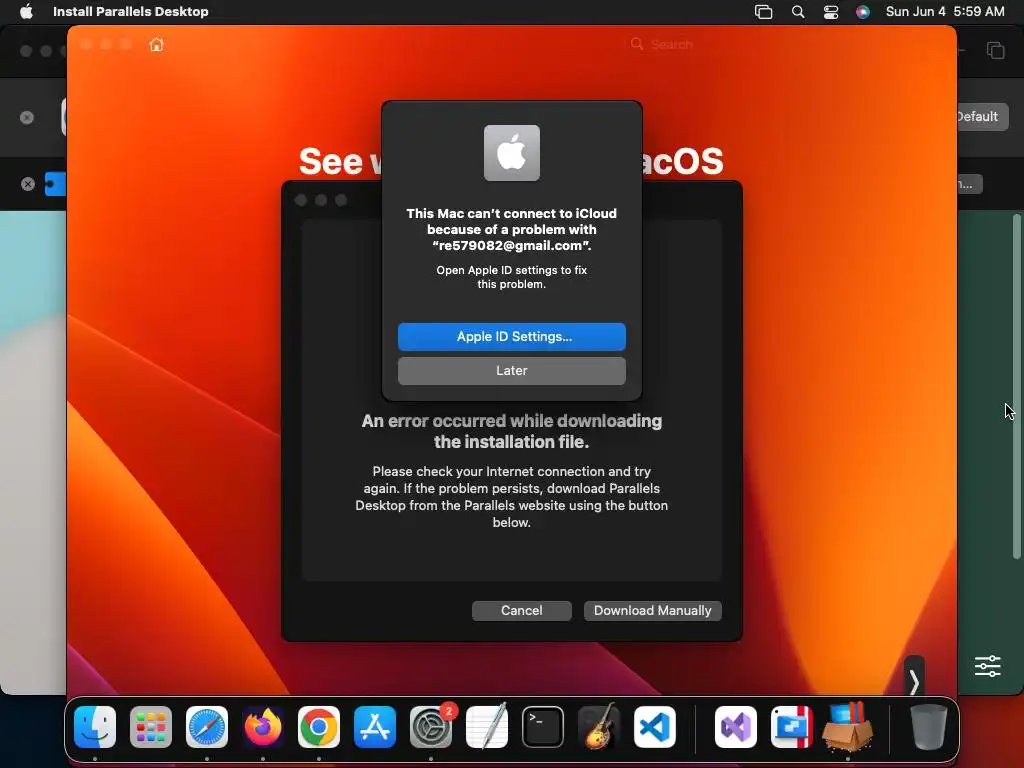Dismiss iCloud alert with Later button
The height and width of the screenshot is (768, 1024).
pyautogui.click(x=511, y=370)
